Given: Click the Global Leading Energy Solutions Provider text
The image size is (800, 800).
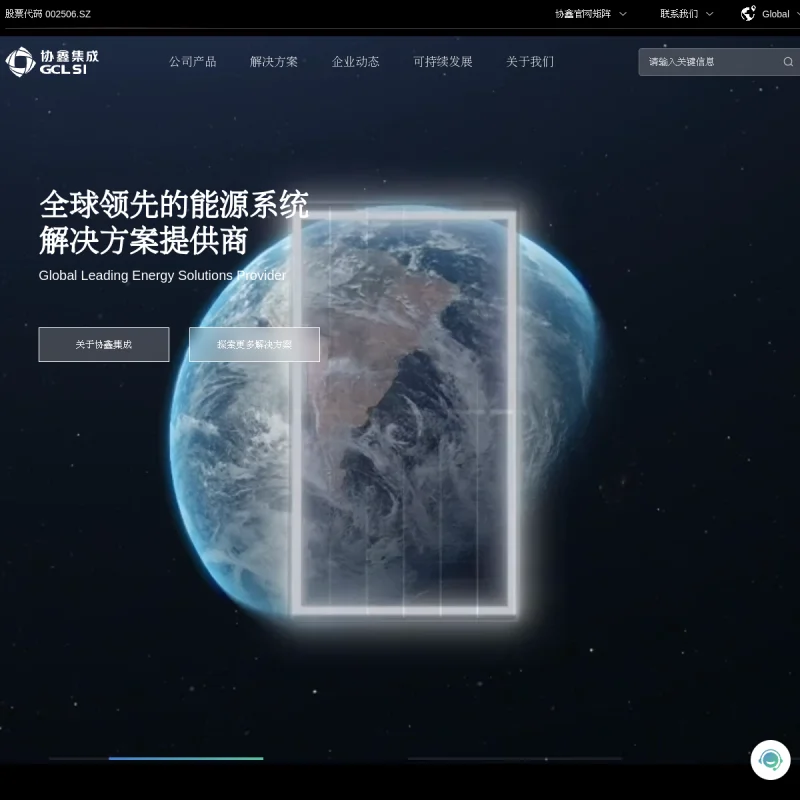Looking at the screenshot, I should pos(162,276).
